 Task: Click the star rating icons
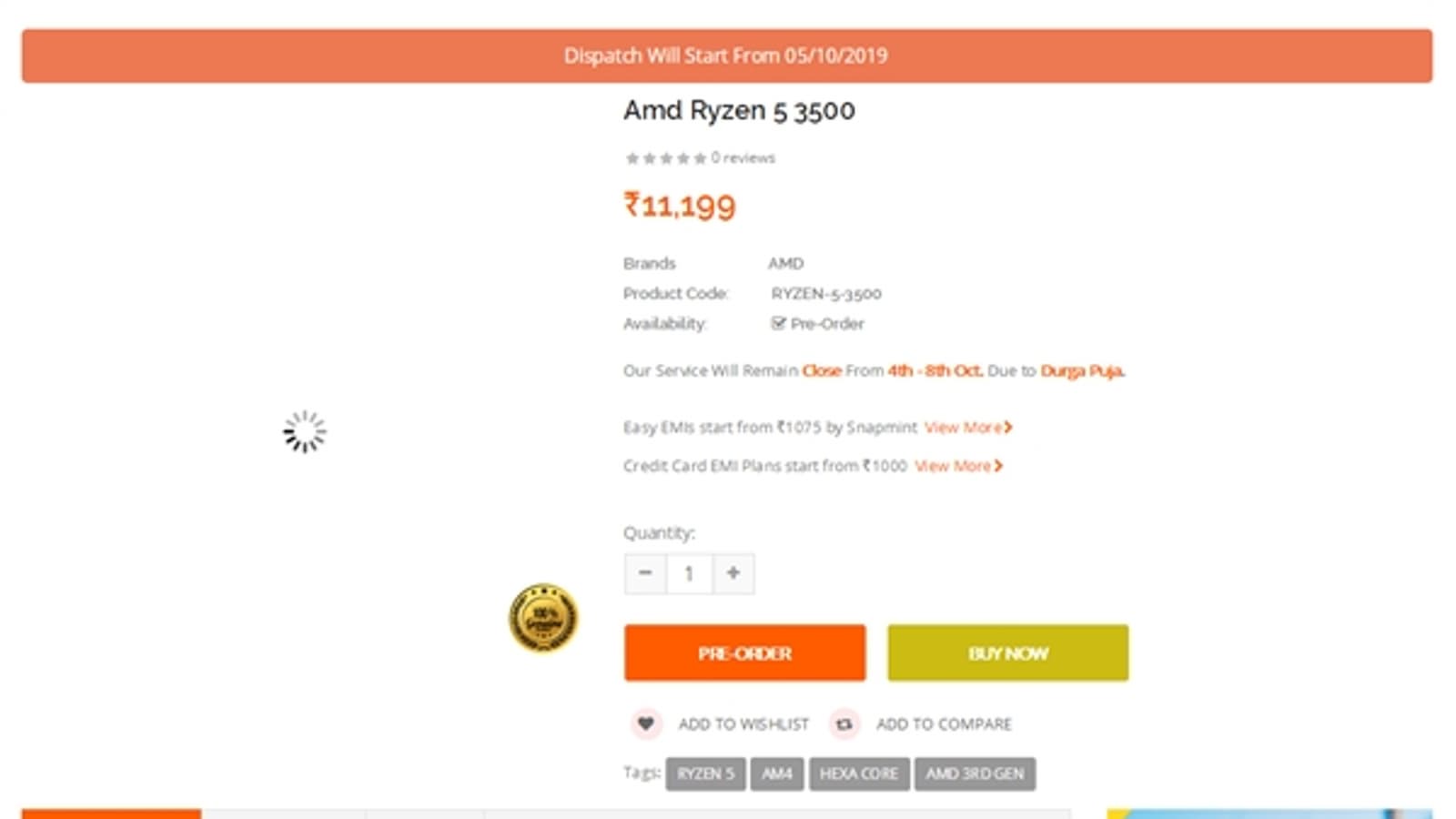pos(665,158)
